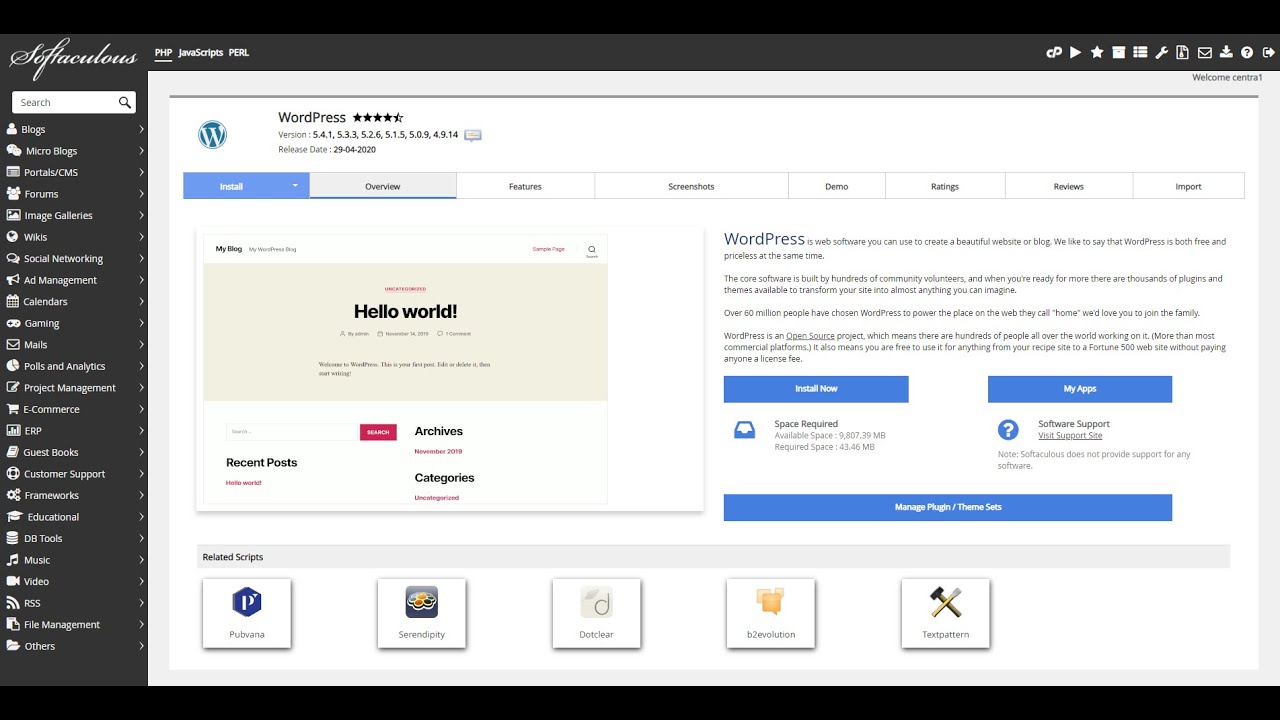The image size is (1280, 720).
Task: Expand the Mails category arrow
Action: coord(141,344)
